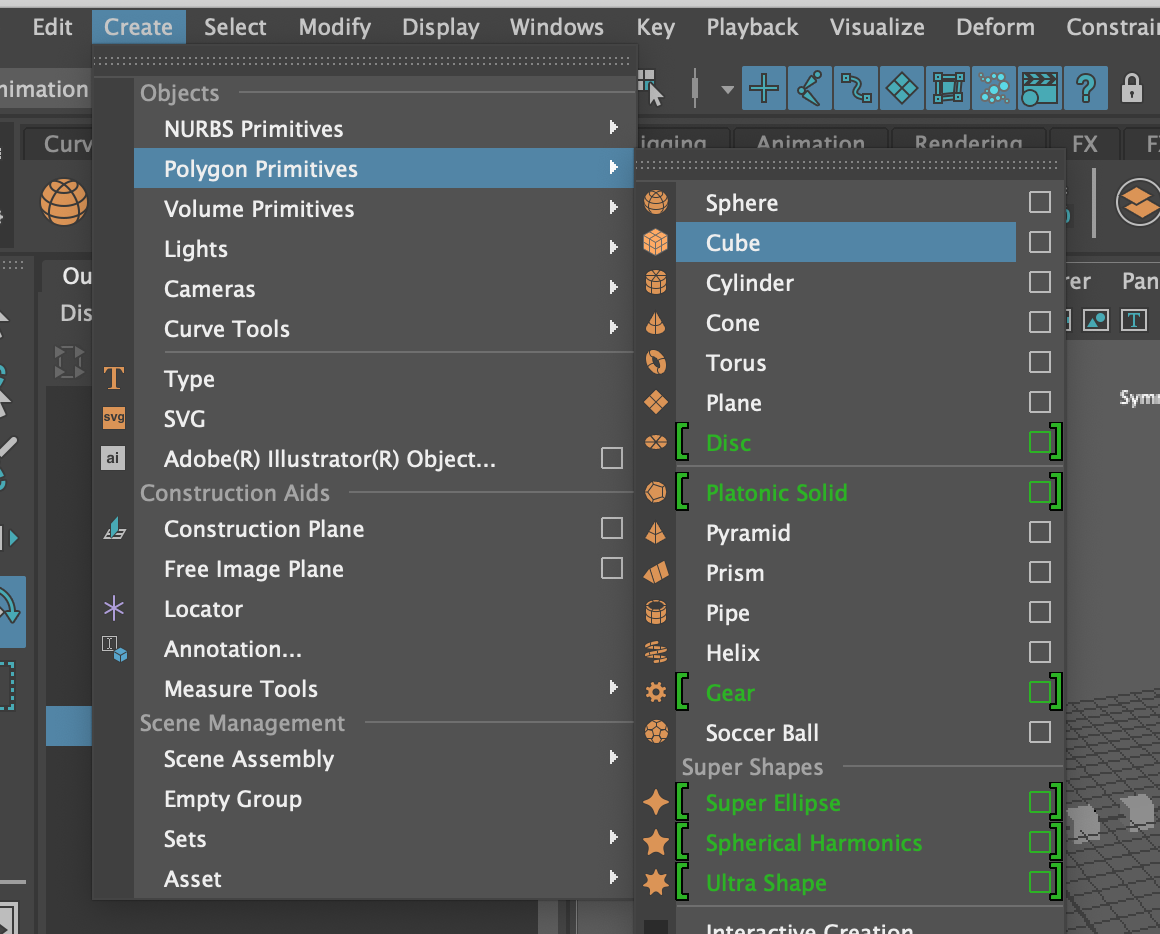Viewport: 1160px width, 934px height.
Task: Open the Helix options box
Action: point(1040,653)
